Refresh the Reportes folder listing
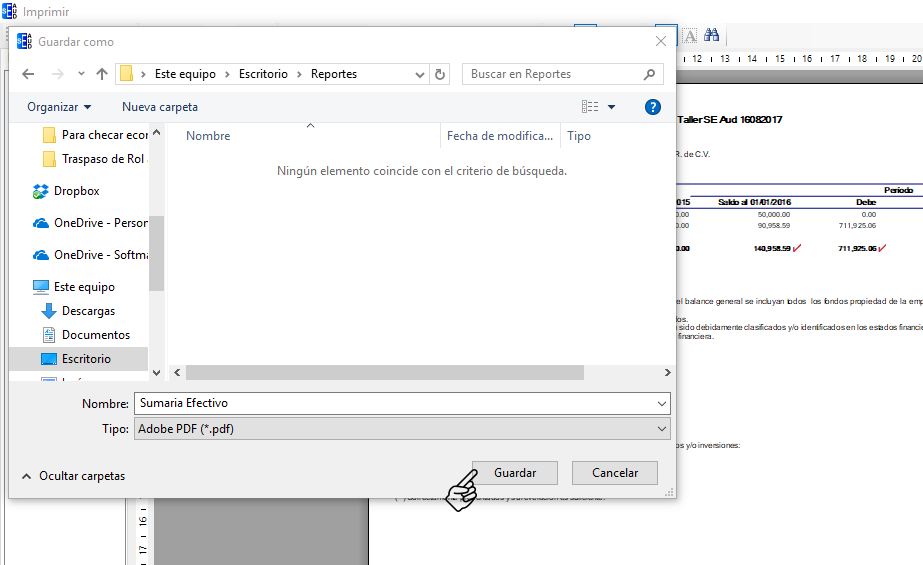Screen dimensions: 923x565 [x=441, y=74]
